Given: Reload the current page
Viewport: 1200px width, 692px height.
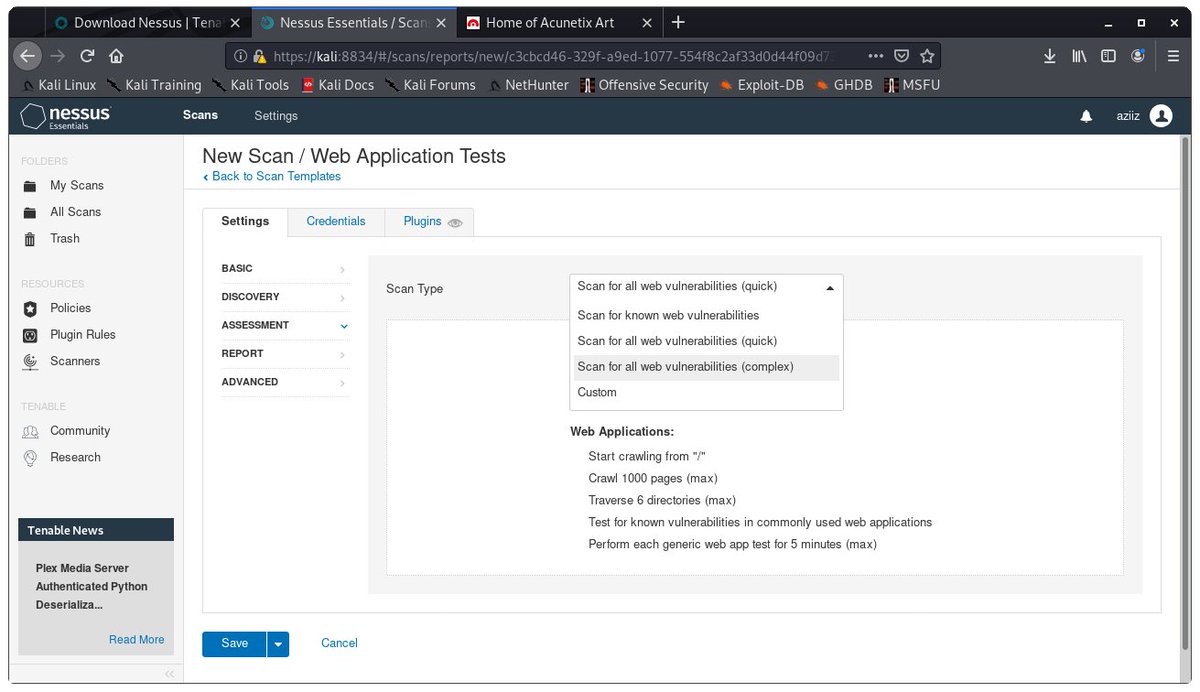Looking at the screenshot, I should click(x=87, y=56).
